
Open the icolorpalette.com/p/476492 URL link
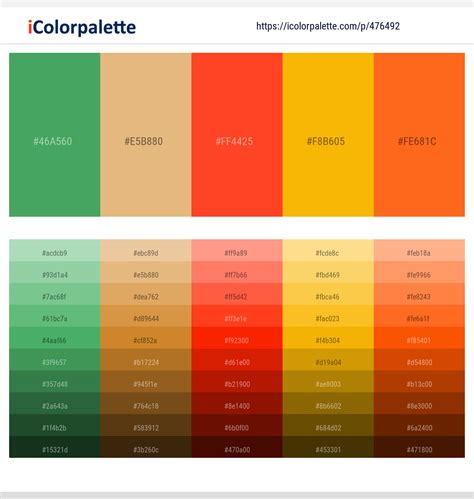(328, 26)
